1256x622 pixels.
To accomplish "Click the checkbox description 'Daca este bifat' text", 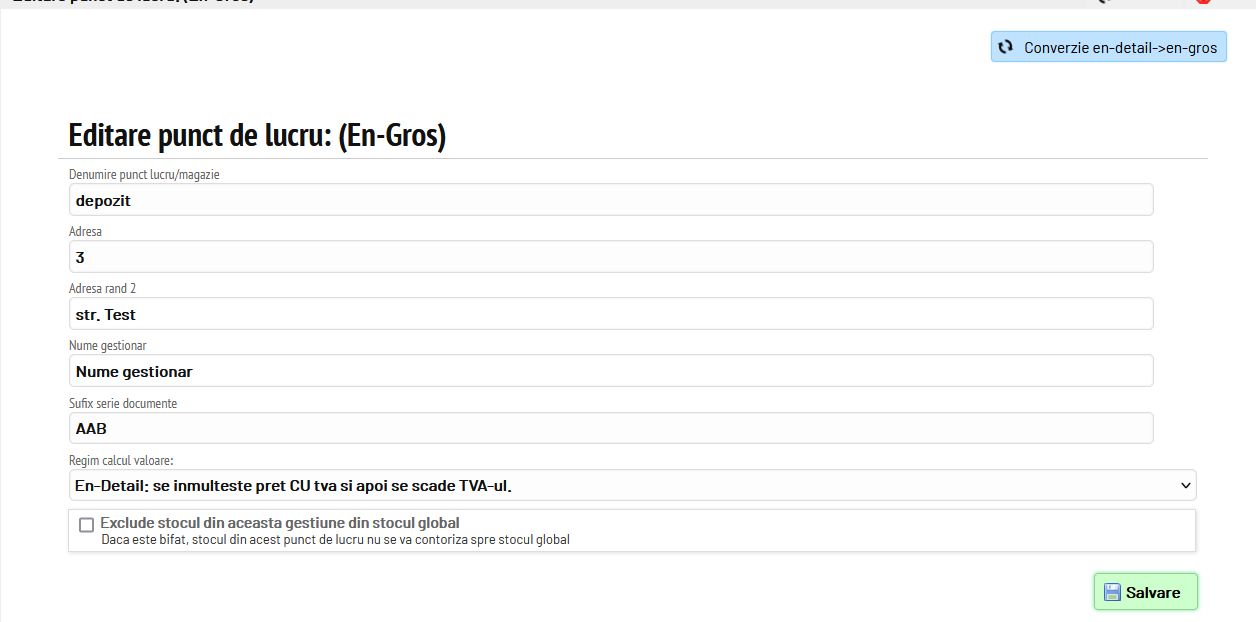I will tap(336, 540).
